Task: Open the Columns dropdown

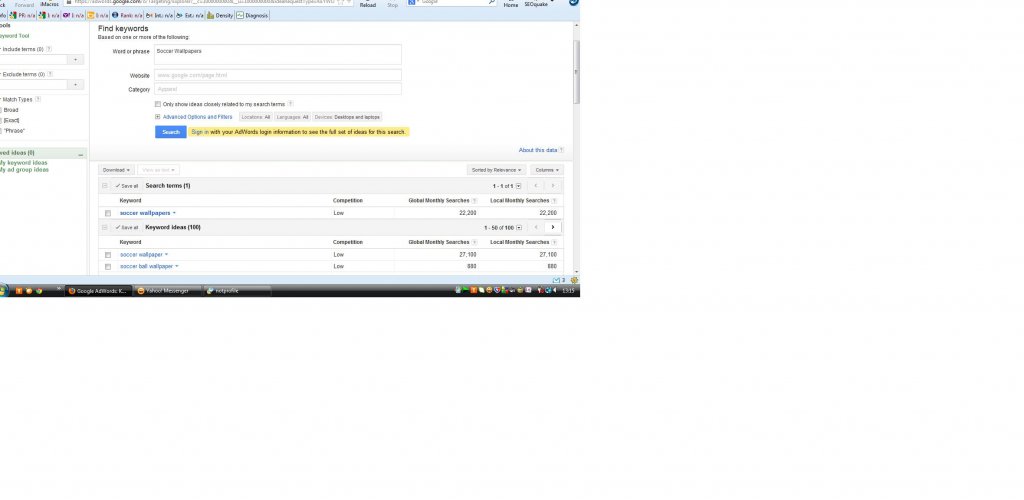Action: tap(547, 170)
